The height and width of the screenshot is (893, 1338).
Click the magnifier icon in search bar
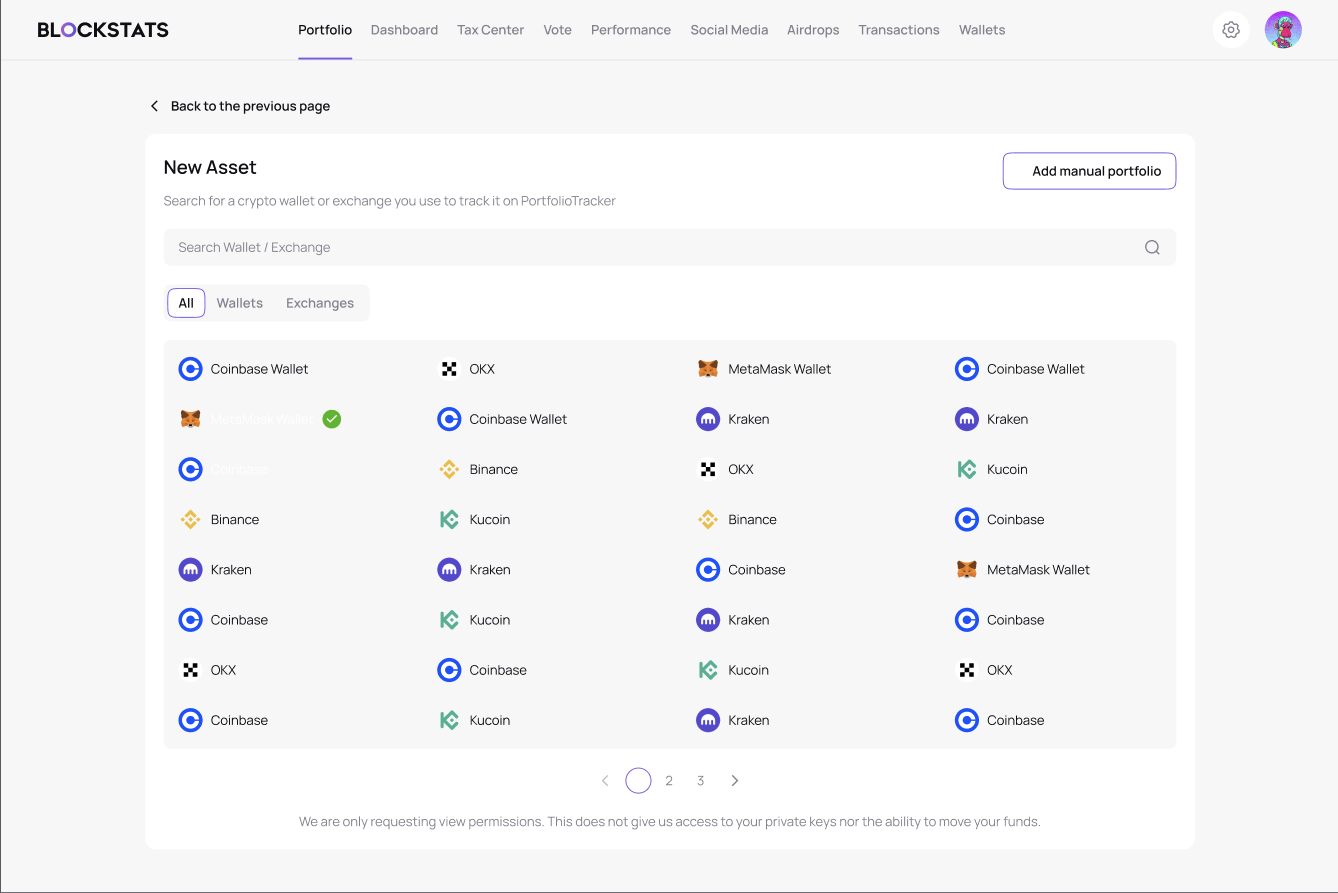(x=1152, y=248)
